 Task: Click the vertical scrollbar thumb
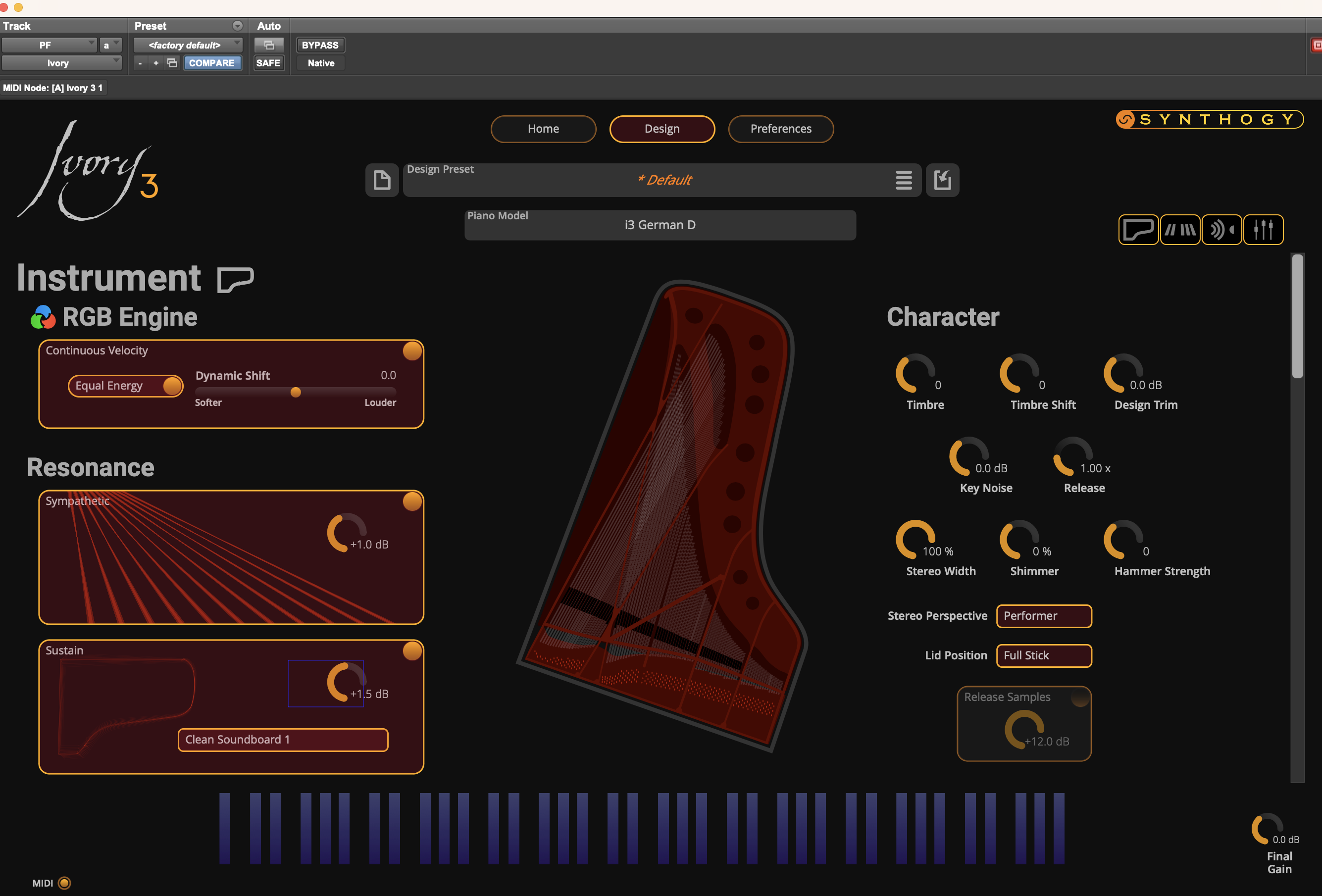tap(1297, 316)
